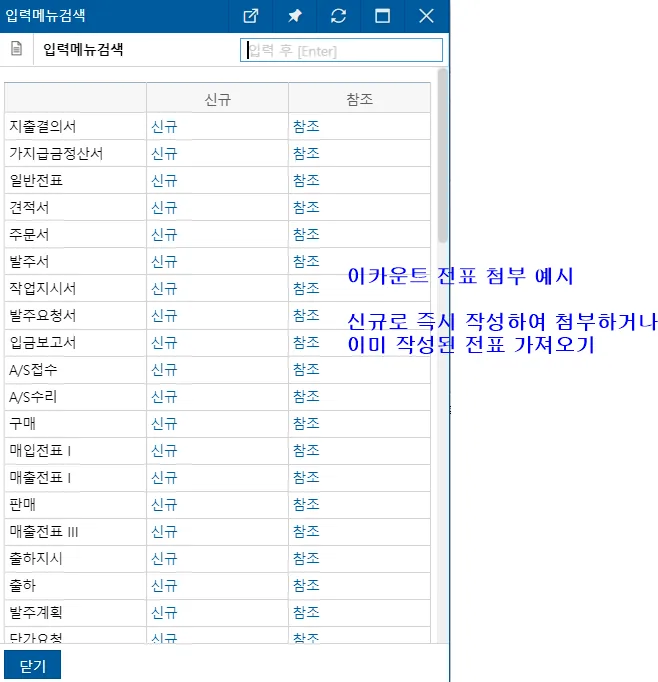This screenshot has width=658, height=682.
Task: Open 신규 for 지출결의서
Action: click(x=164, y=127)
